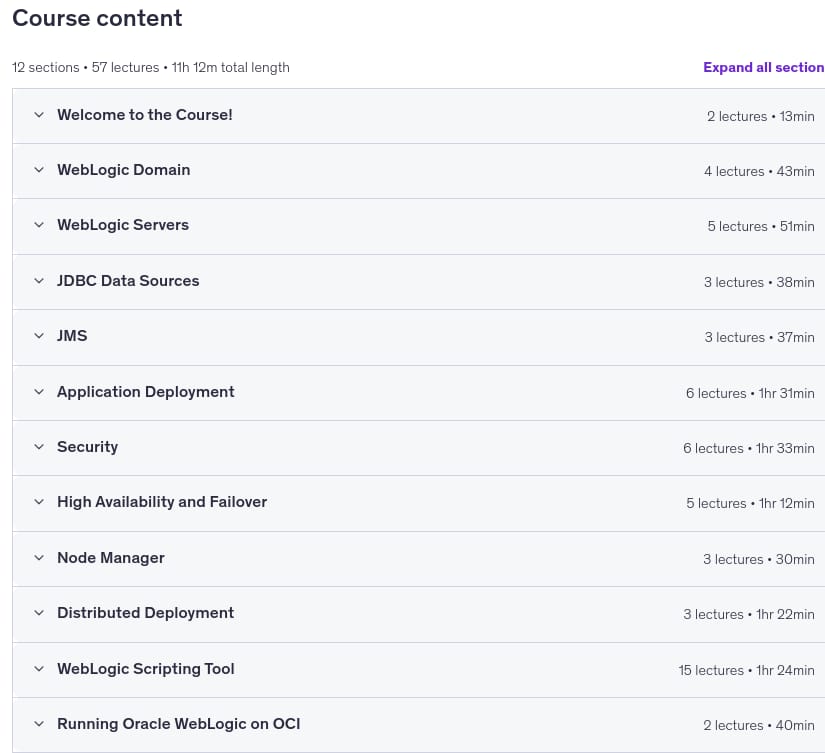
Task: Expand the WebLogic Domain chevron
Action: coord(39,169)
